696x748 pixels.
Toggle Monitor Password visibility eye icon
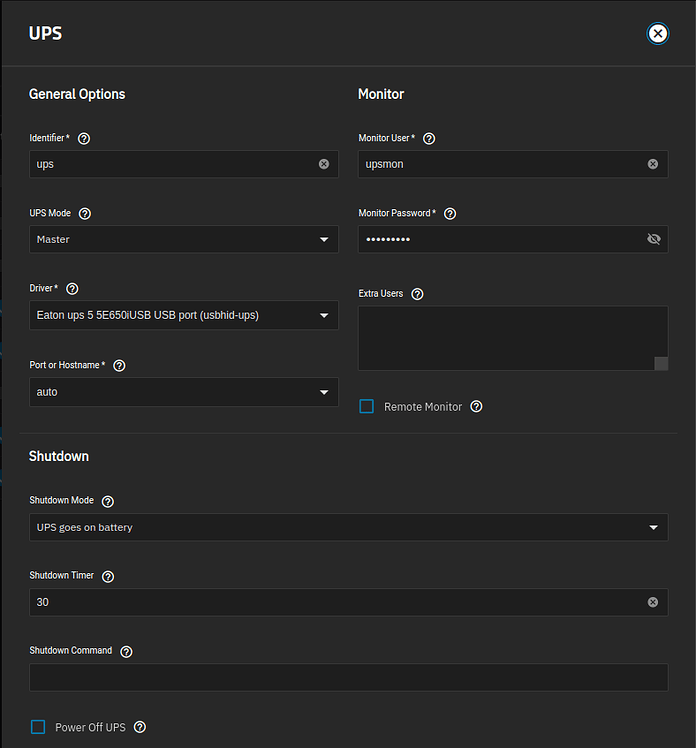[654, 239]
